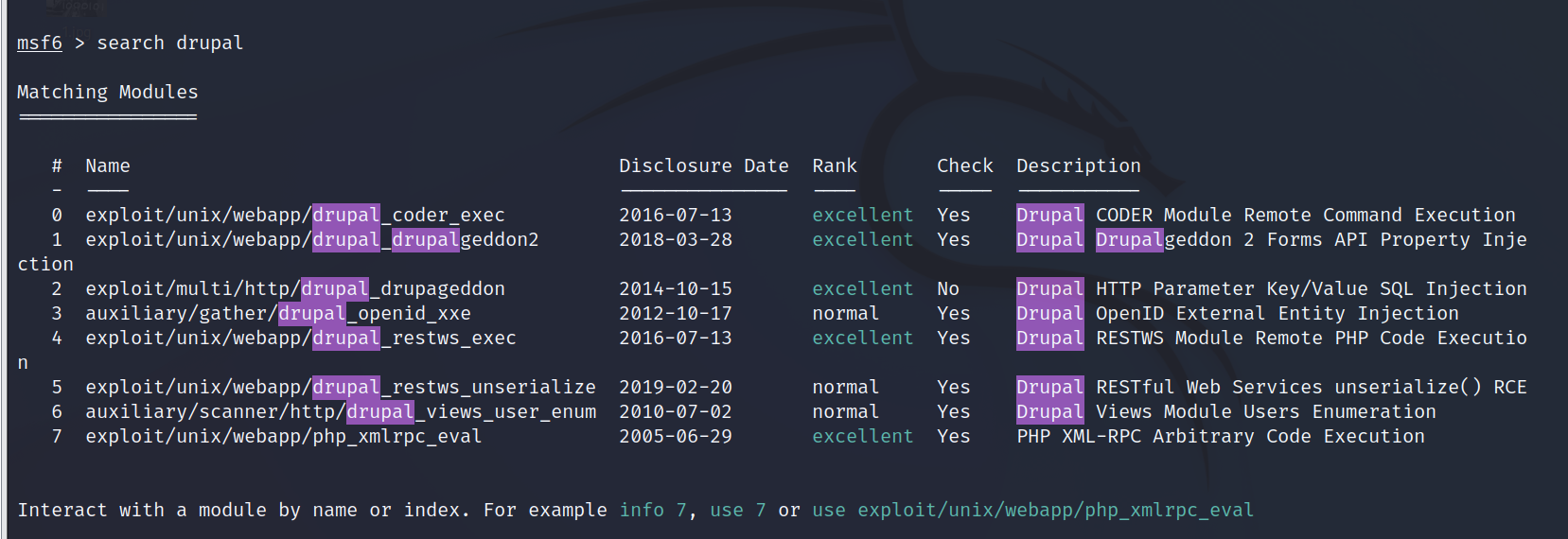Click description 'RESTful Web Services unserialize() RCE'
This screenshot has width=1568, height=539.
(1312, 388)
